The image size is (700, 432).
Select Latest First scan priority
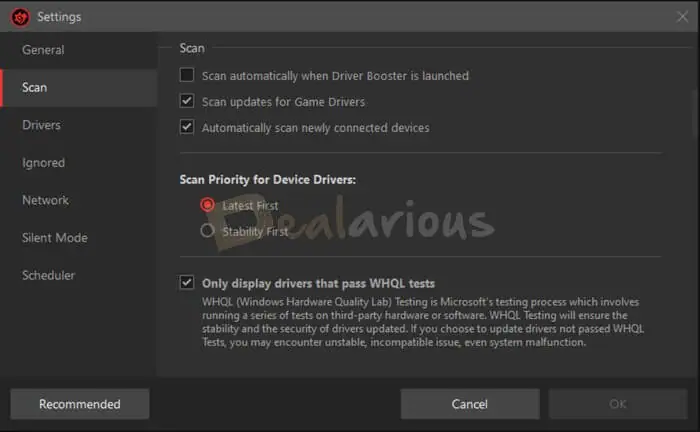[208, 205]
